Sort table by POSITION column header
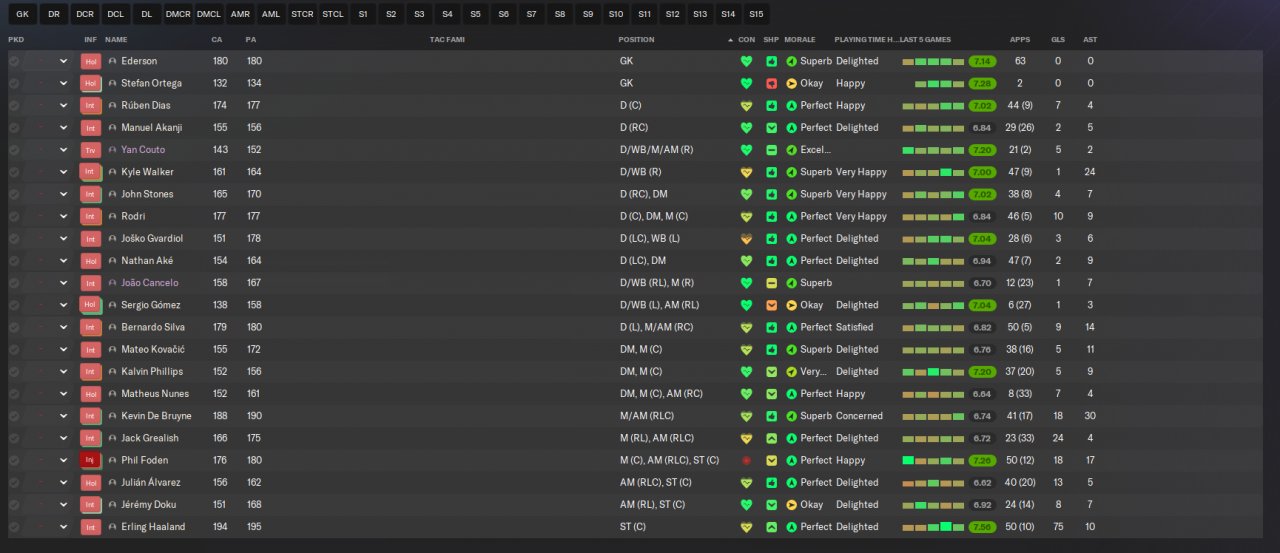The height and width of the screenshot is (553, 1280). click(636, 40)
